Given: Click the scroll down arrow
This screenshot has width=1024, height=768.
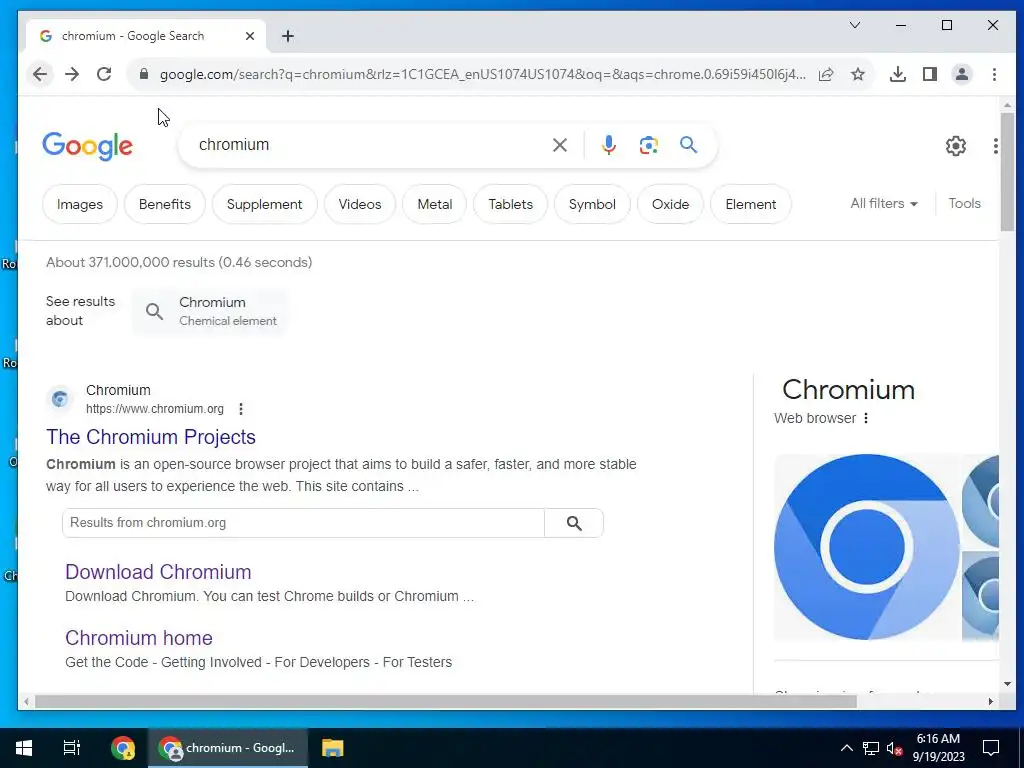Looking at the screenshot, I should click(1007, 684).
